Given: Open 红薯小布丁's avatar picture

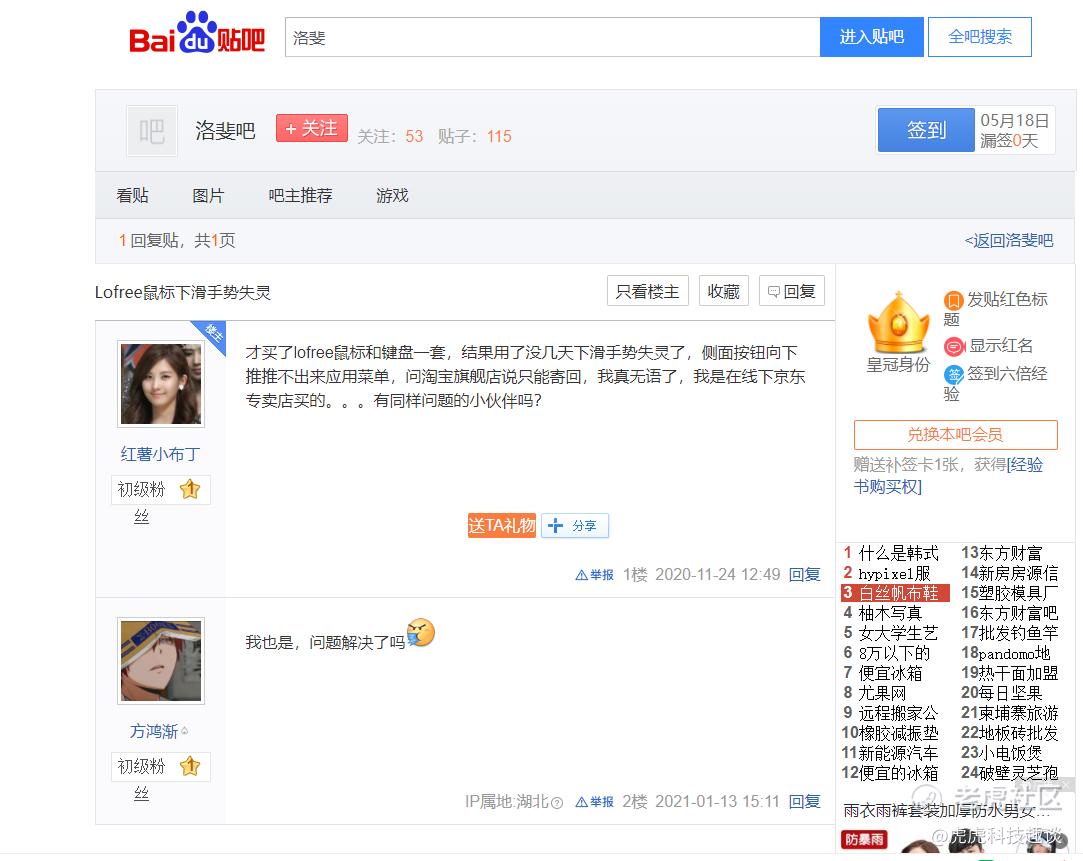Looking at the screenshot, I should (161, 384).
